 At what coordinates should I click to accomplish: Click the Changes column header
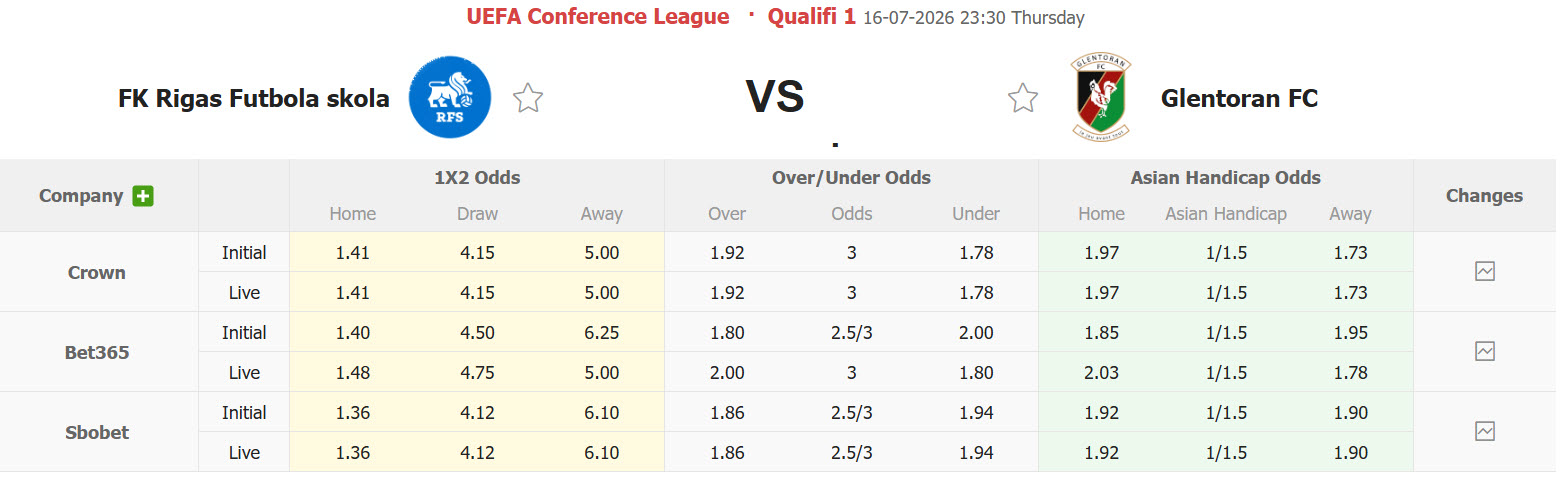coord(1485,196)
